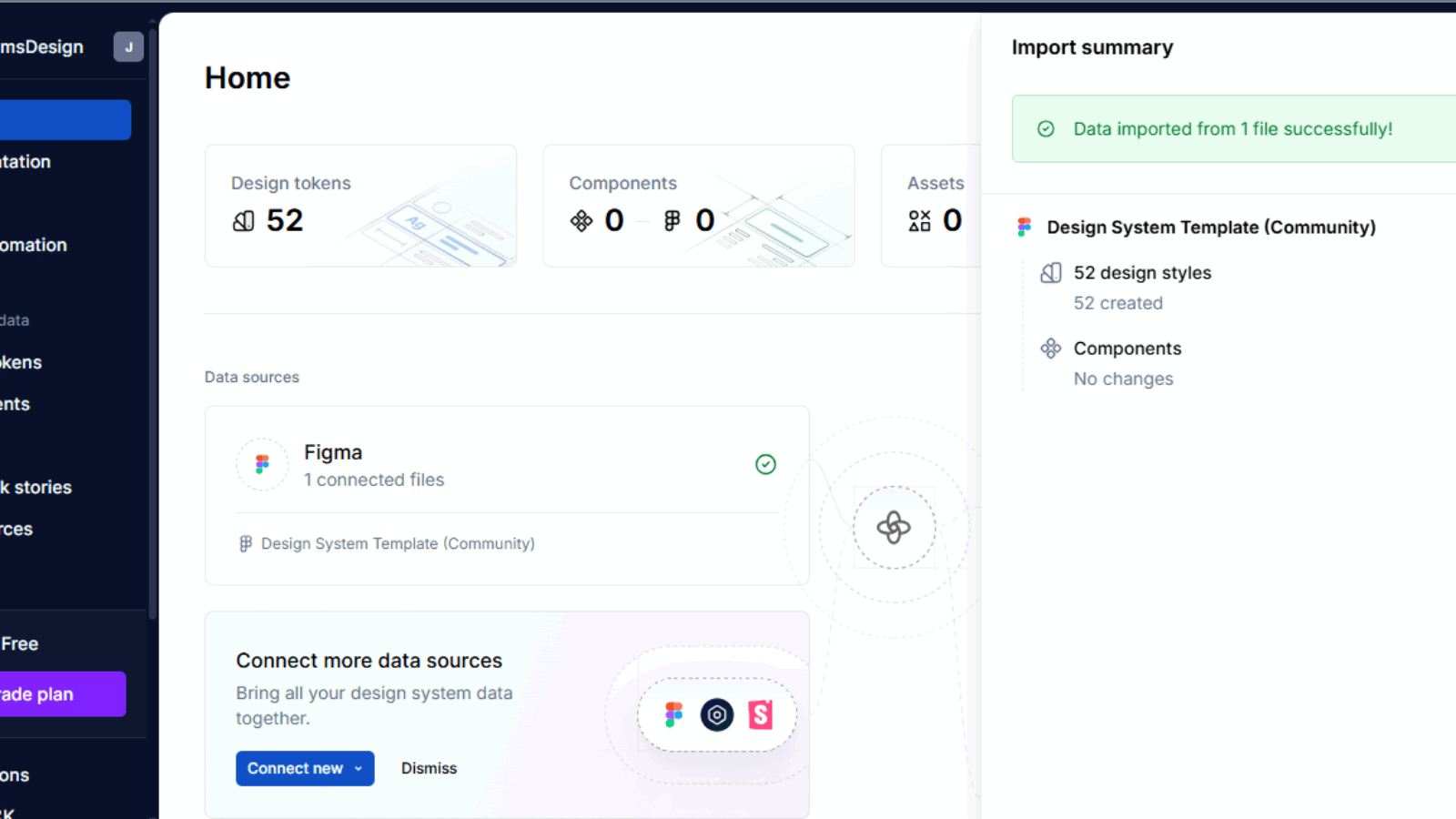Open the Connect new dropdown

coord(305,769)
